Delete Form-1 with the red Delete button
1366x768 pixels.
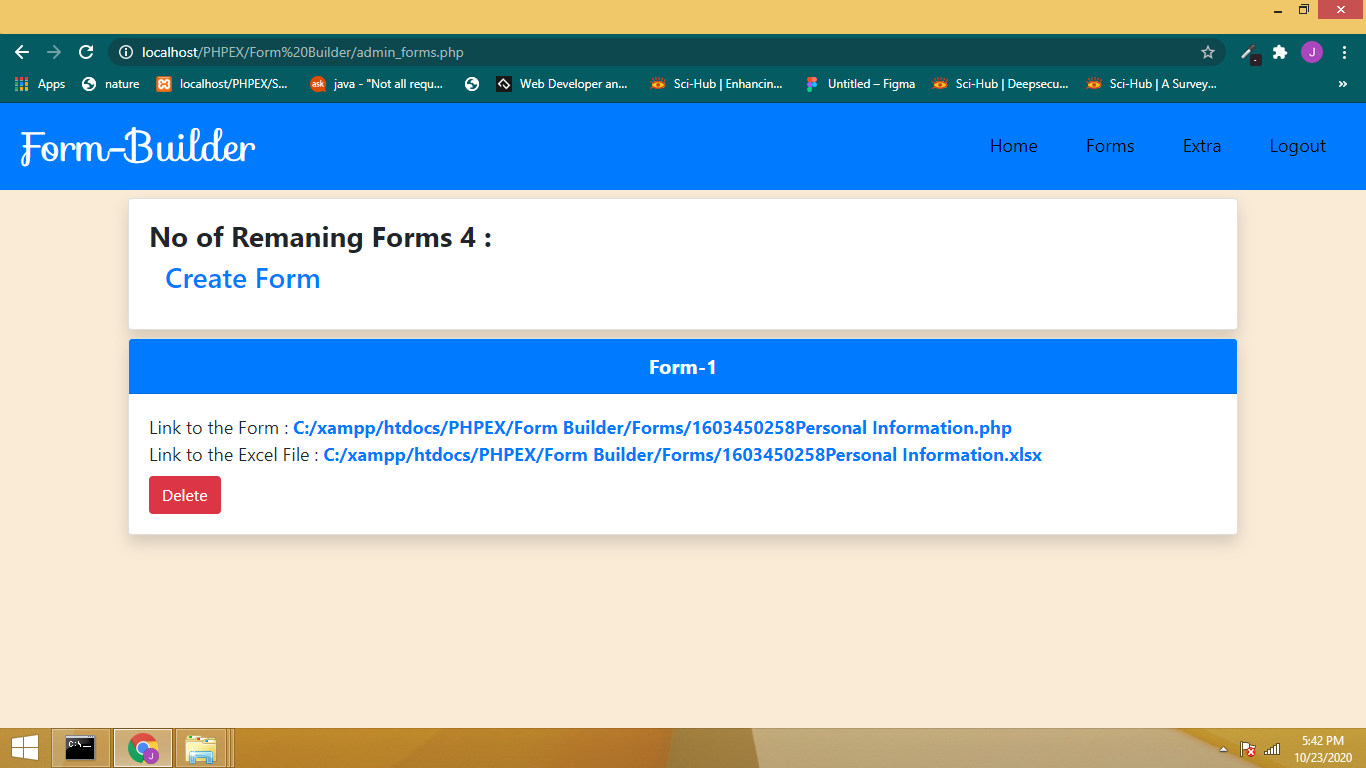(185, 495)
